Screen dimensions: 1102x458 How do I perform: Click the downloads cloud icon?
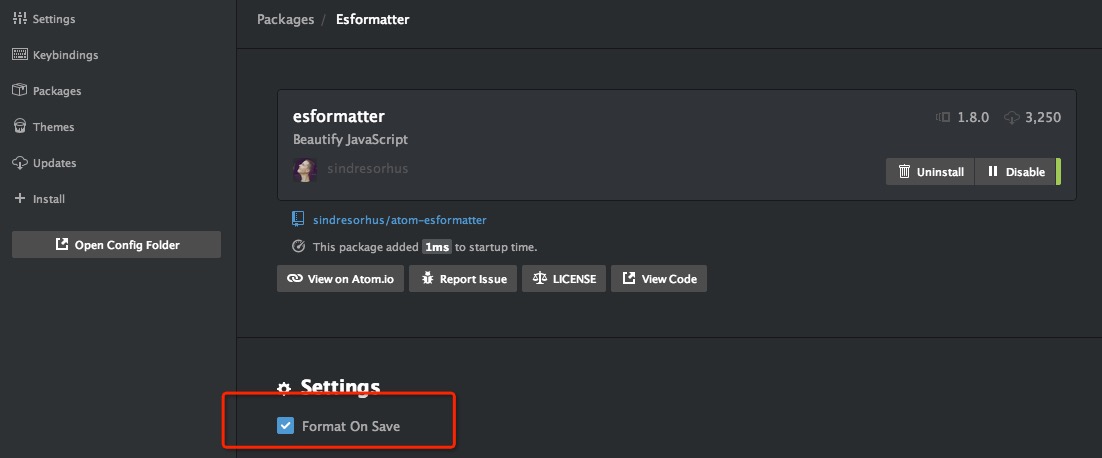click(1011, 118)
